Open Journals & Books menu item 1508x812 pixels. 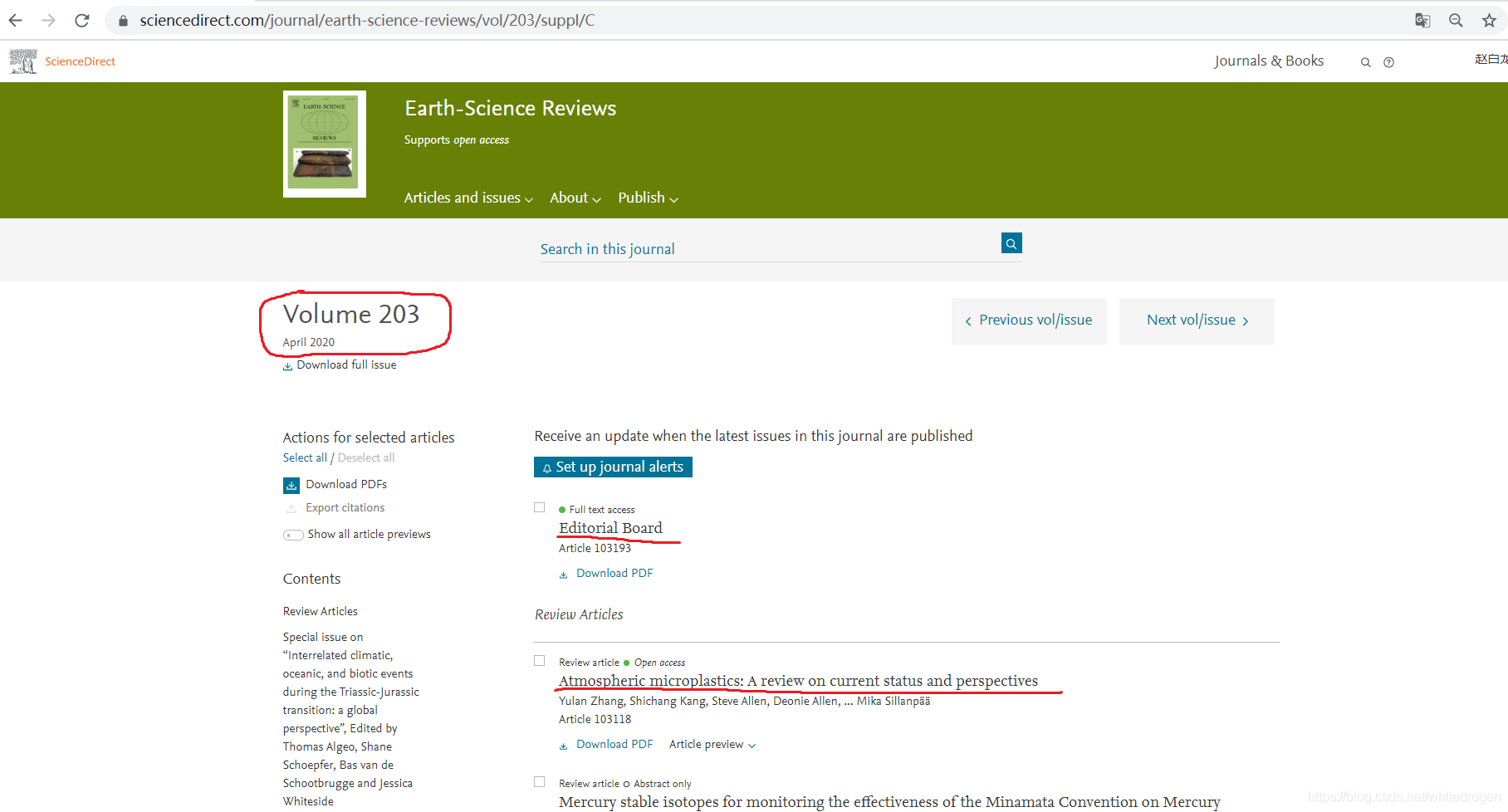click(1269, 61)
